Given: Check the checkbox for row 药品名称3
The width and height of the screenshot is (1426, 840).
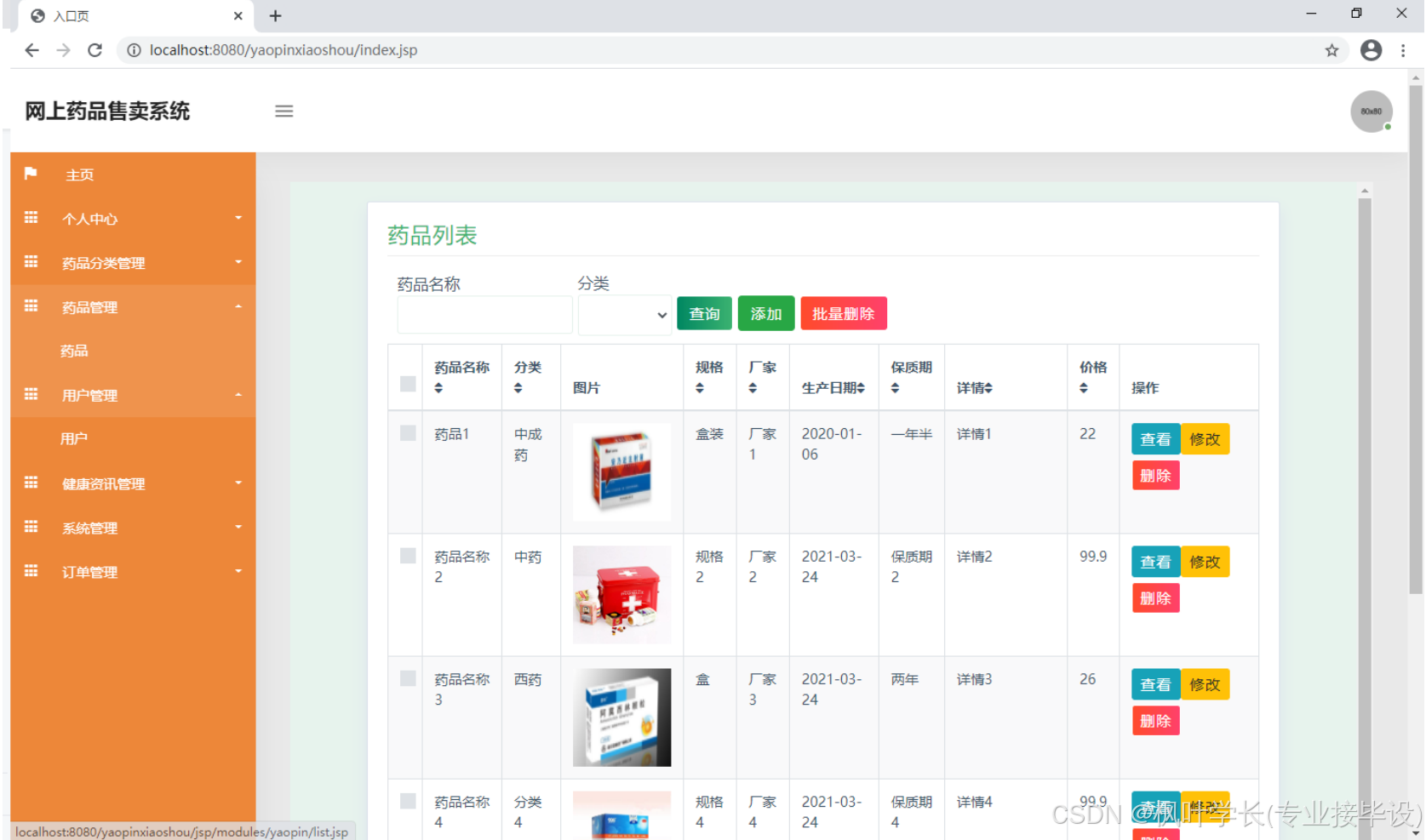Looking at the screenshot, I should click(408, 678).
